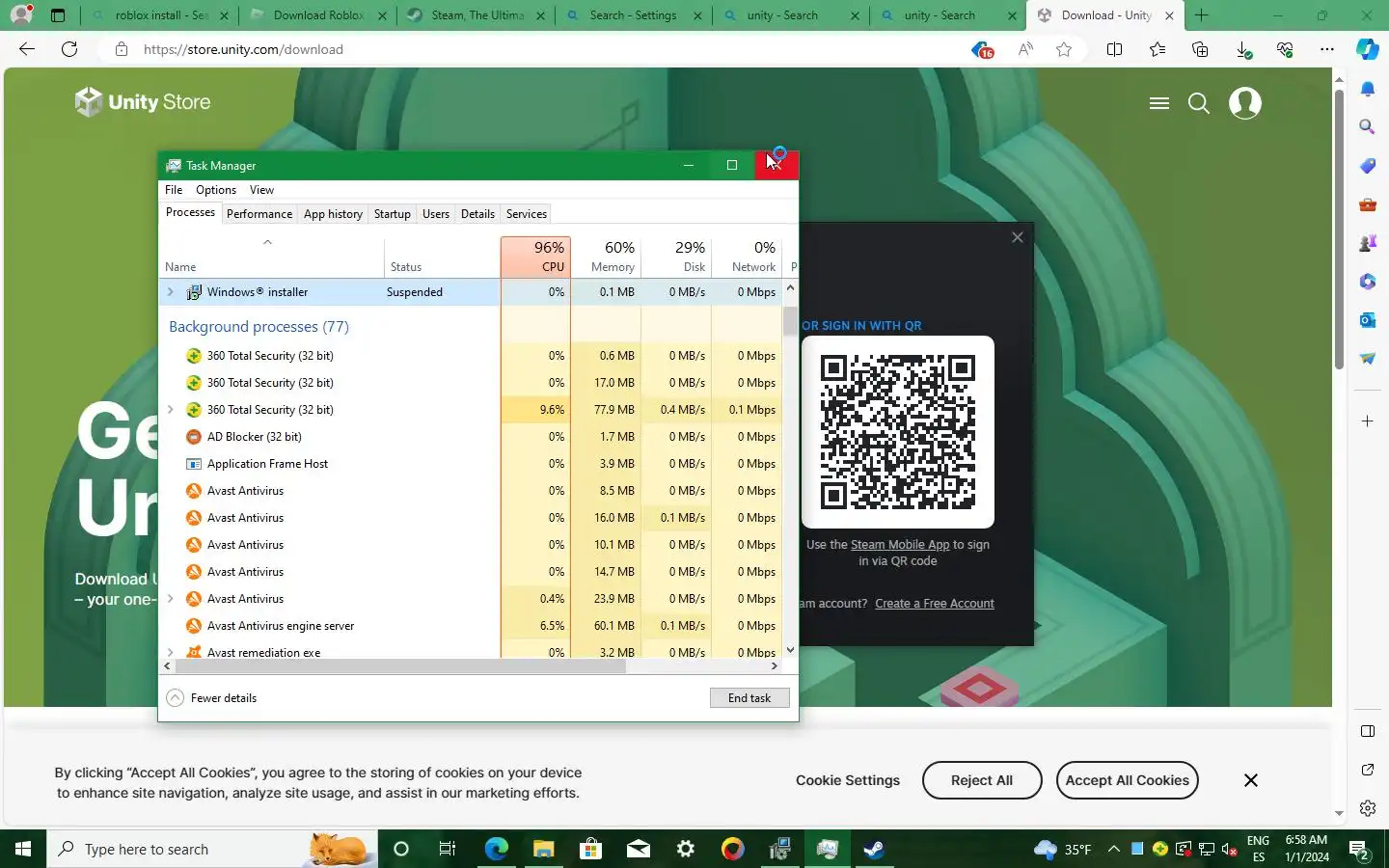Viewport: 1389px width, 868px height.
Task: Open Edge sidebar settings gear
Action: 1368,808
